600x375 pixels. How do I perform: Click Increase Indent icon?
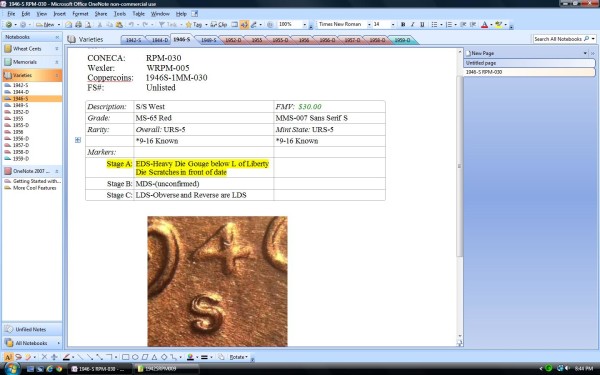[x=473, y=24]
